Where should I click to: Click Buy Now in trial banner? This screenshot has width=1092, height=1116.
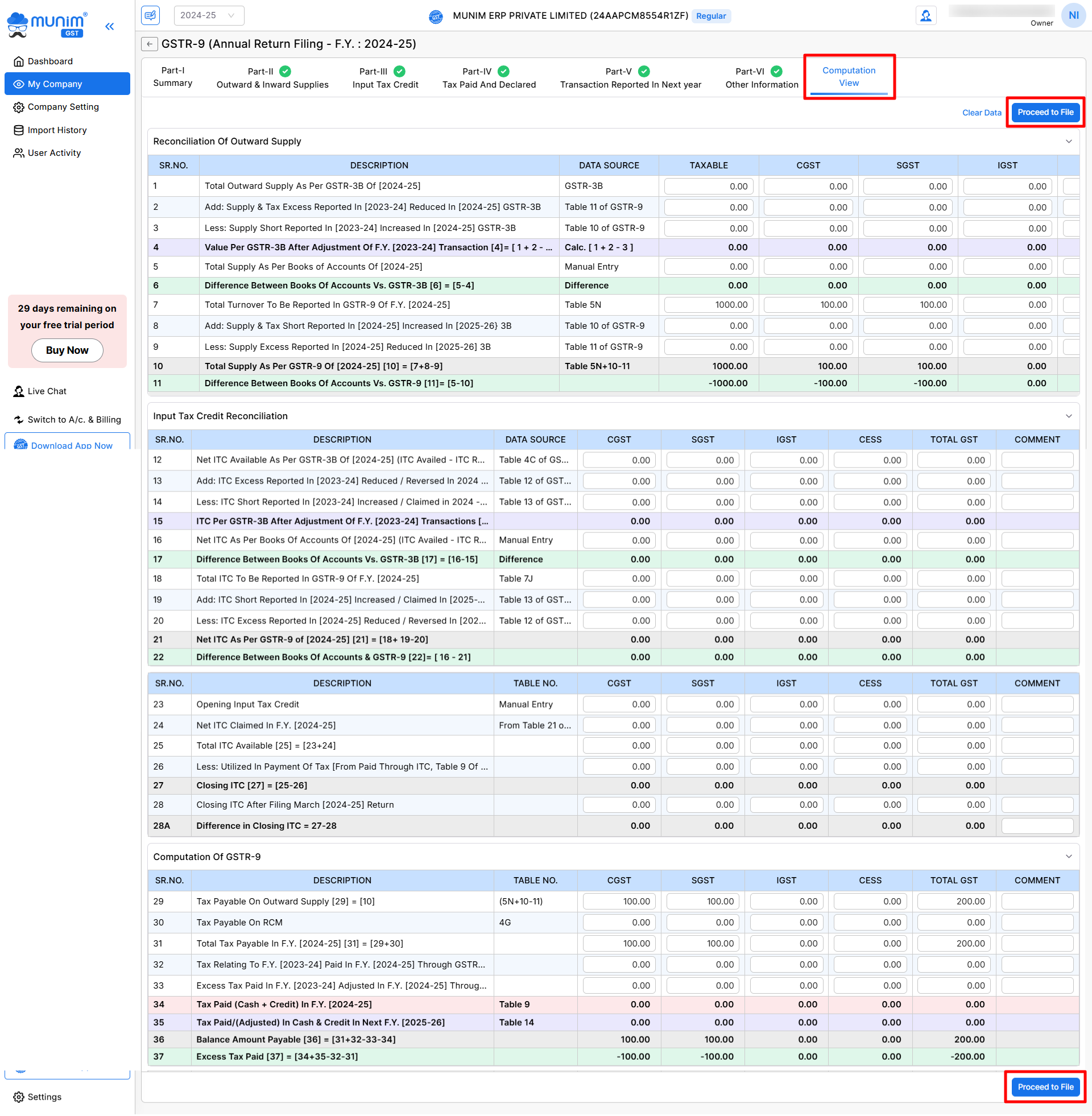point(67,350)
